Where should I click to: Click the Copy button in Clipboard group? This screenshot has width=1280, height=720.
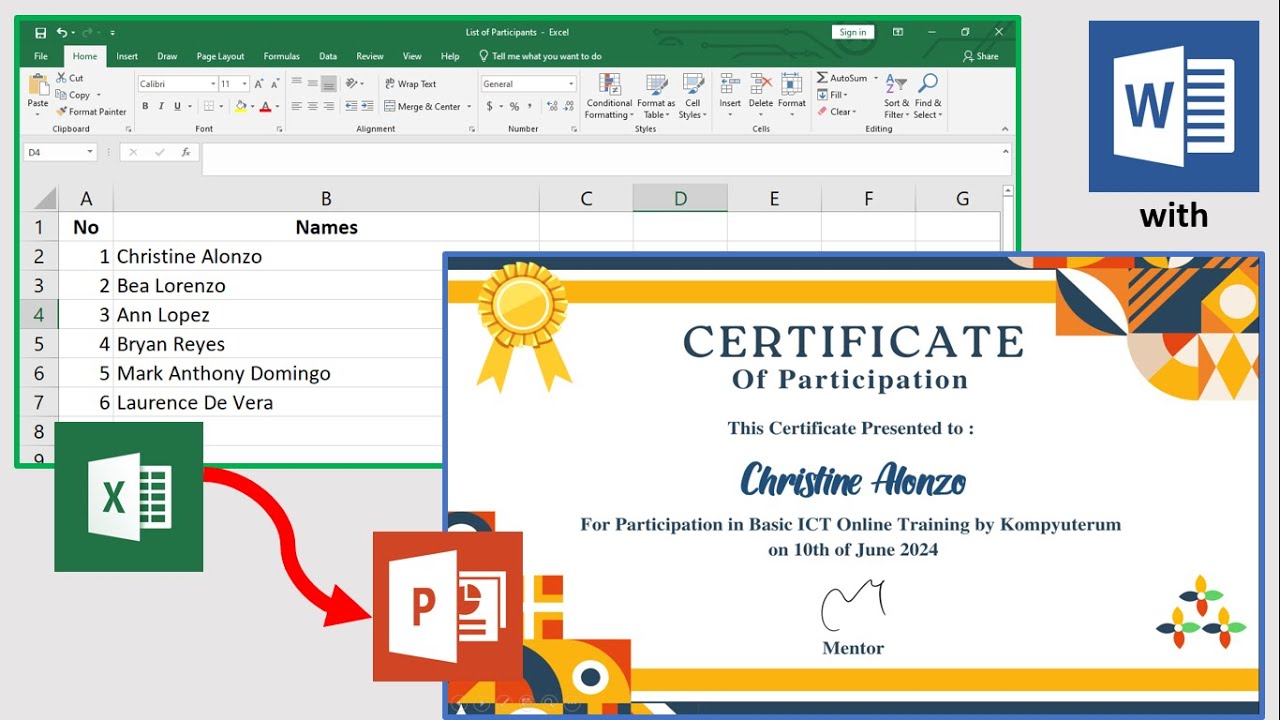point(72,95)
